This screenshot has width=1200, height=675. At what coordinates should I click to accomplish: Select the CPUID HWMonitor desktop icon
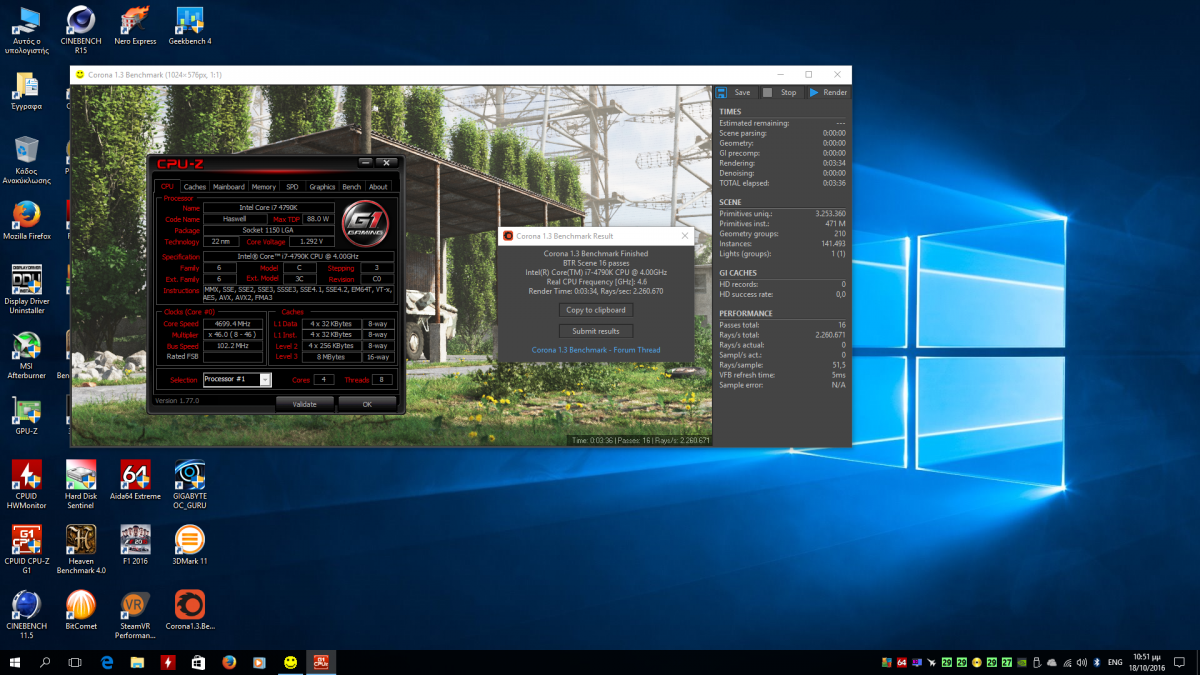26,485
